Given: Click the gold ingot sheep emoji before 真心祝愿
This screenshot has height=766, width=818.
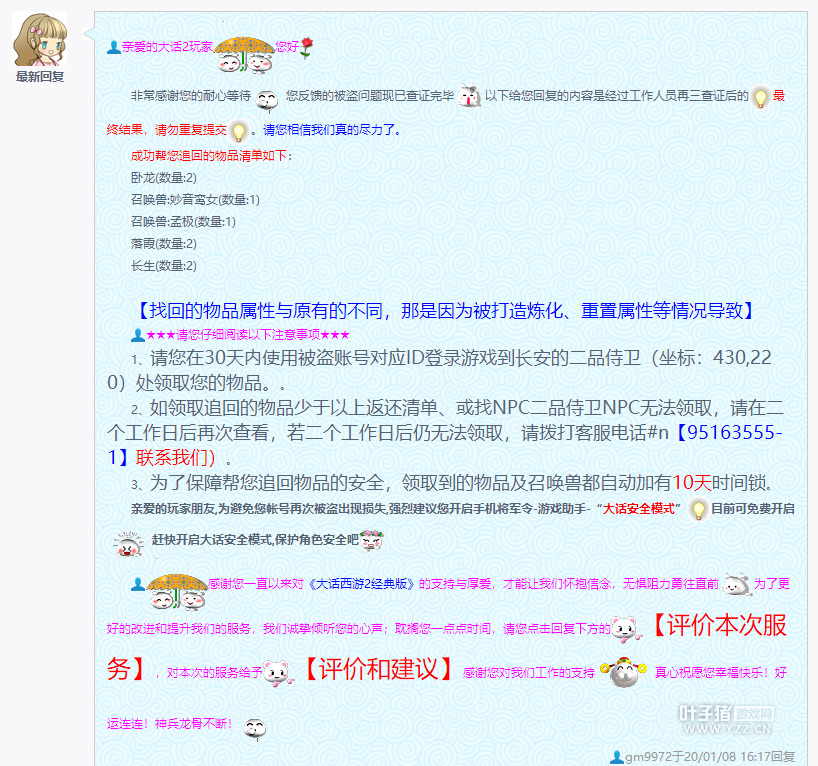Looking at the screenshot, I should point(624,672).
